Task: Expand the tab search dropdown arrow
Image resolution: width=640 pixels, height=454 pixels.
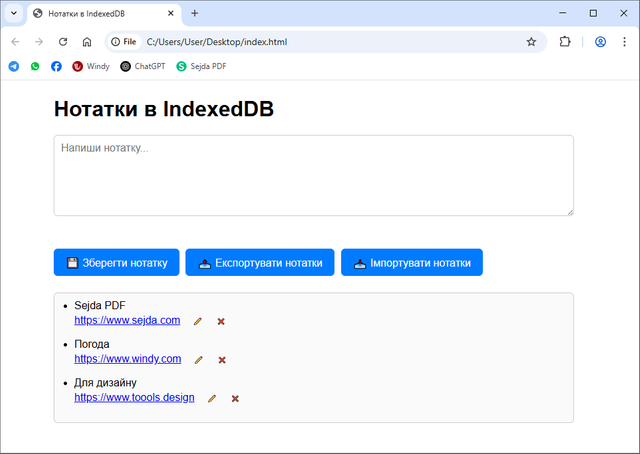Action: [x=14, y=13]
